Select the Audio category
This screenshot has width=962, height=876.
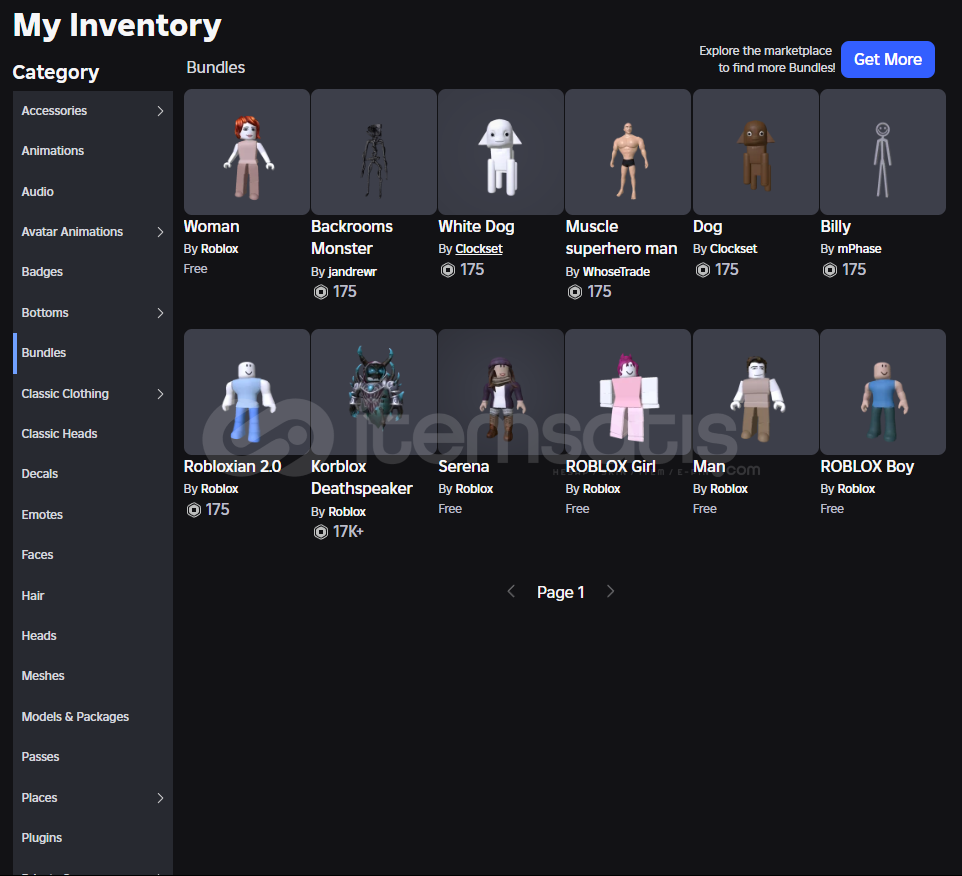coord(93,192)
